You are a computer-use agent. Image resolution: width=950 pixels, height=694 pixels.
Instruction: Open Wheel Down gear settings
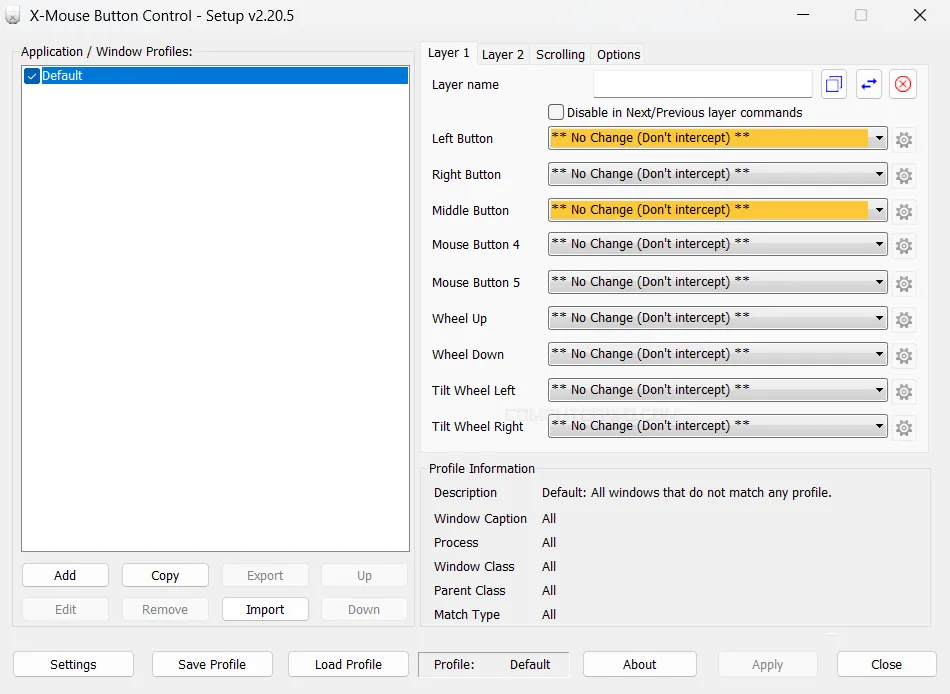(903, 355)
